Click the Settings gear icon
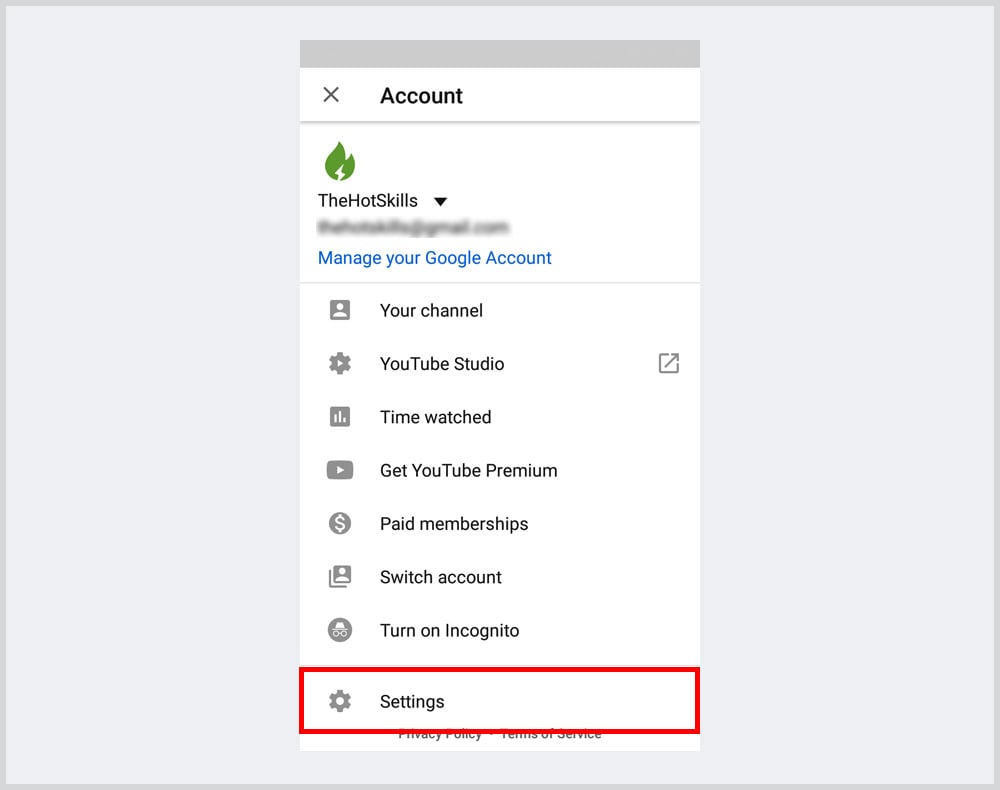Image resolution: width=1000 pixels, height=790 pixels. (340, 701)
